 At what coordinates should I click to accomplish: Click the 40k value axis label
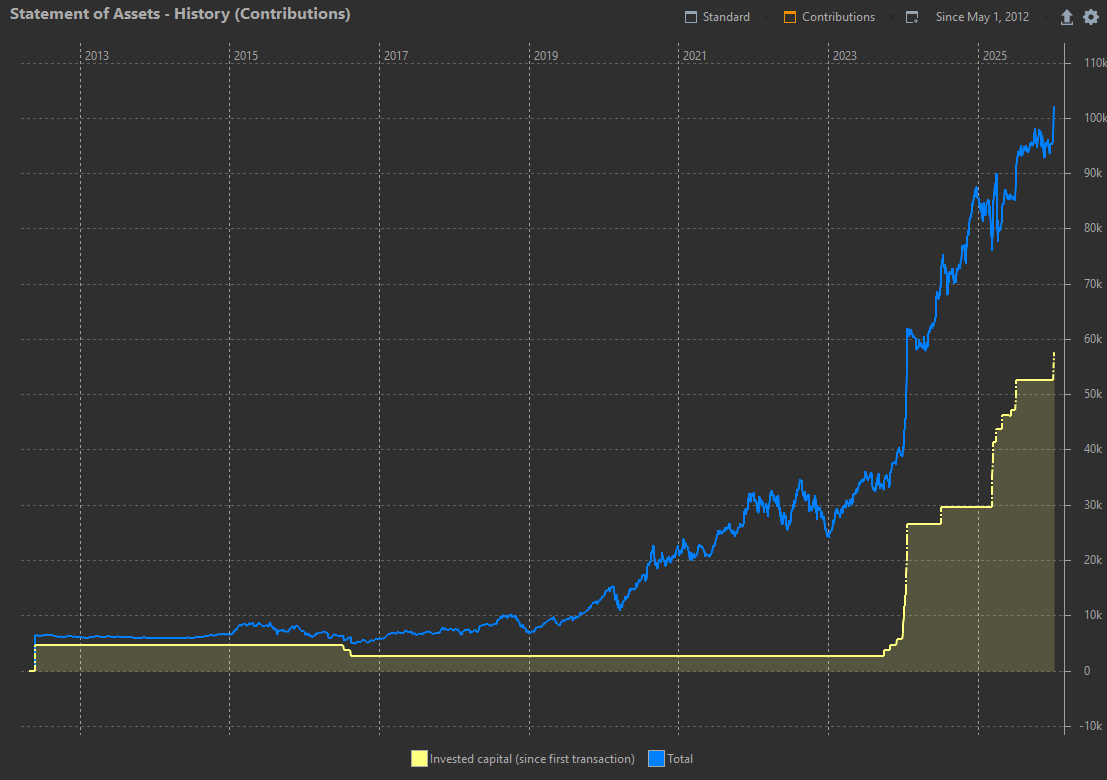coord(1094,449)
